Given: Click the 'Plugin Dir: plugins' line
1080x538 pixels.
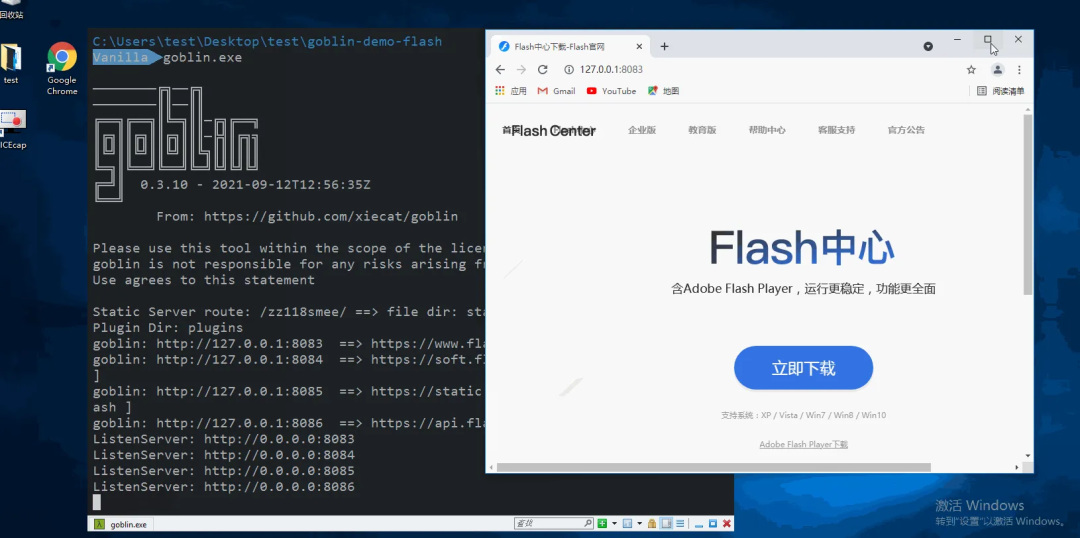Looking at the screenshot, I should (168, 328).
